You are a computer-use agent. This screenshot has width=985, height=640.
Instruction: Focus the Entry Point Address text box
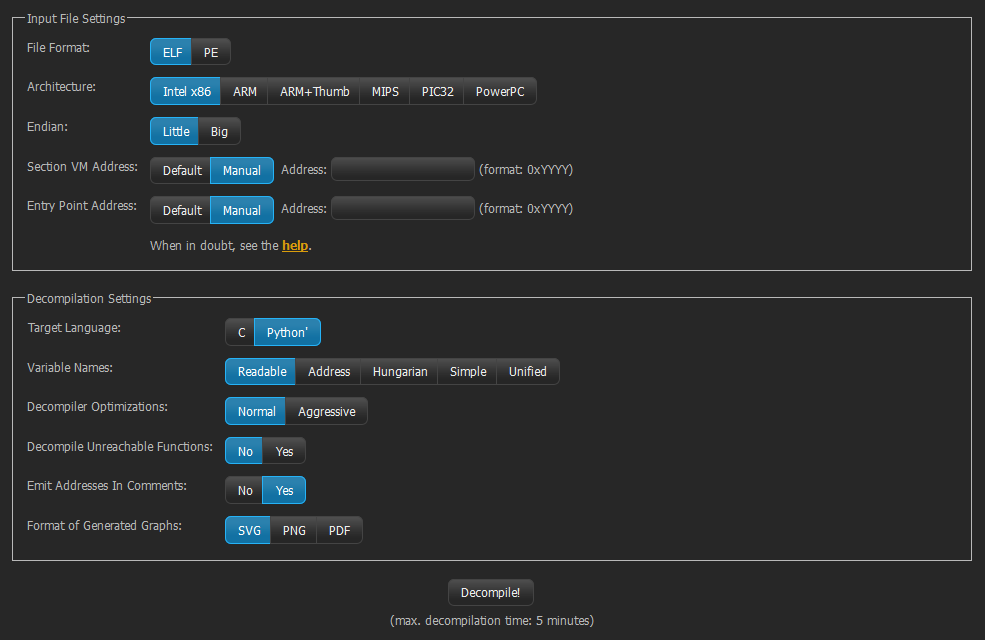[402, 210]
